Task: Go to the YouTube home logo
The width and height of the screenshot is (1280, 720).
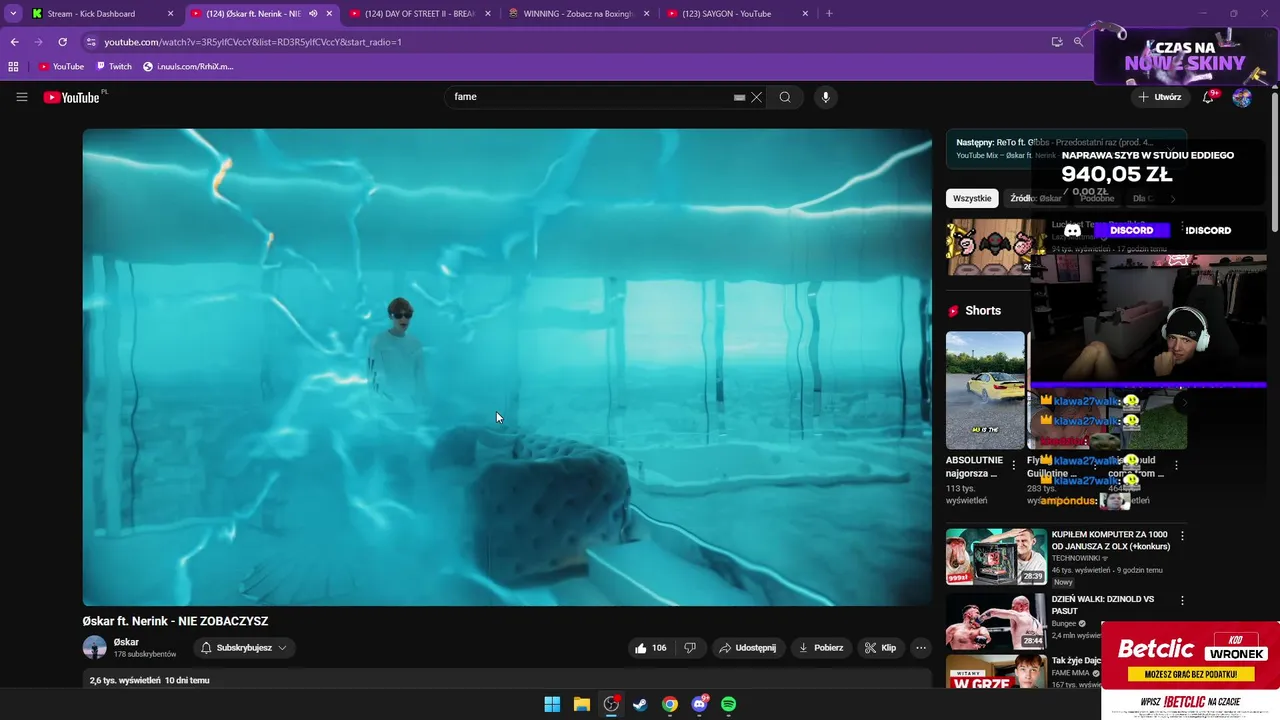Action: pyautogui.click(x=72, y=97)
